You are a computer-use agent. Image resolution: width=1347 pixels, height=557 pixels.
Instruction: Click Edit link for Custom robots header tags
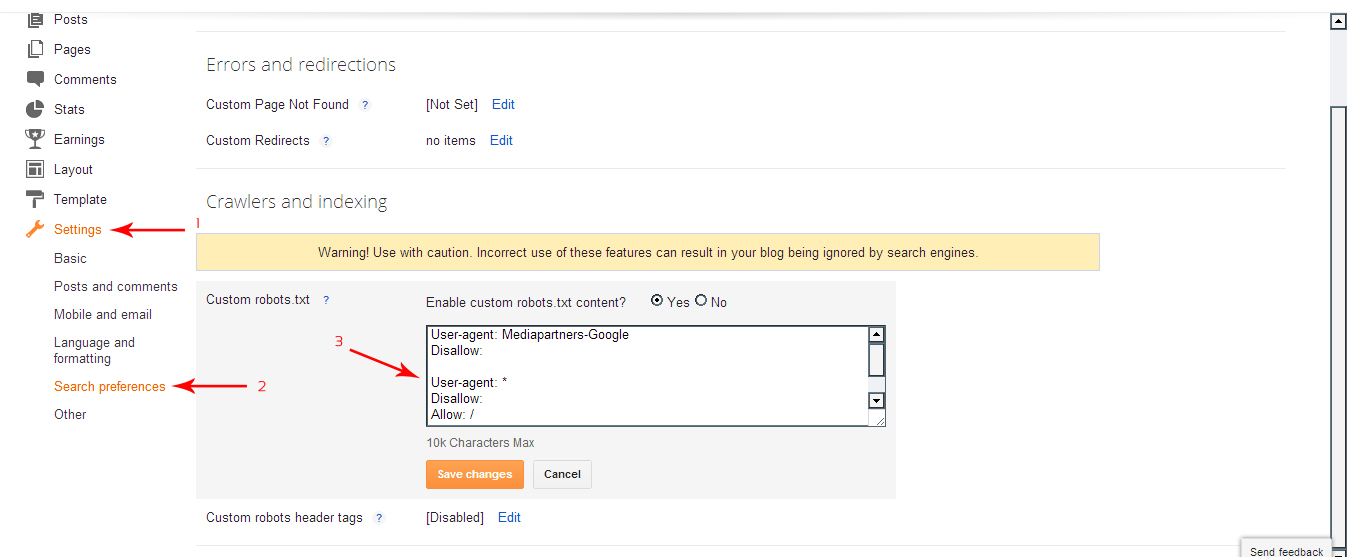509,517
